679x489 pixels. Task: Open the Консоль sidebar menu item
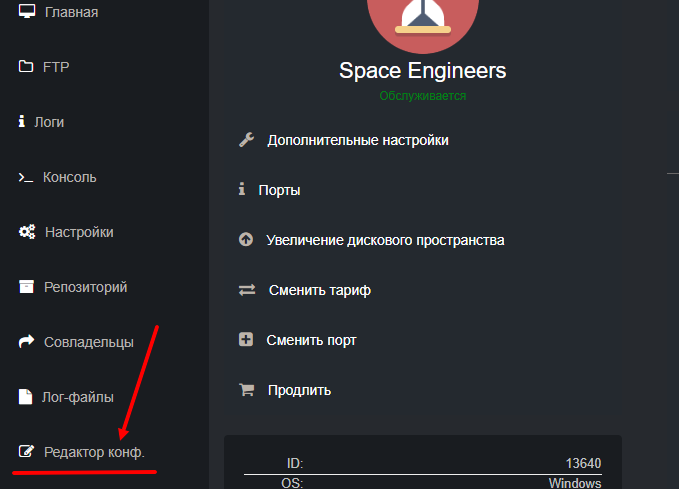click(x=69, y=177)
